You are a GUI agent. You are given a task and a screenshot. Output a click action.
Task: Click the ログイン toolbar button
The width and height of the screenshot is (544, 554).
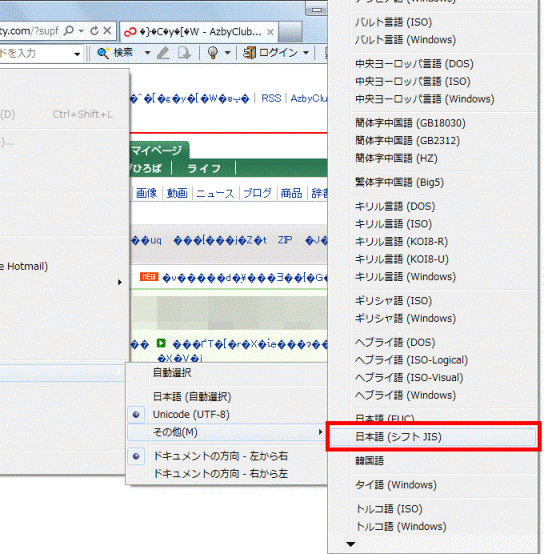(271, 53)
